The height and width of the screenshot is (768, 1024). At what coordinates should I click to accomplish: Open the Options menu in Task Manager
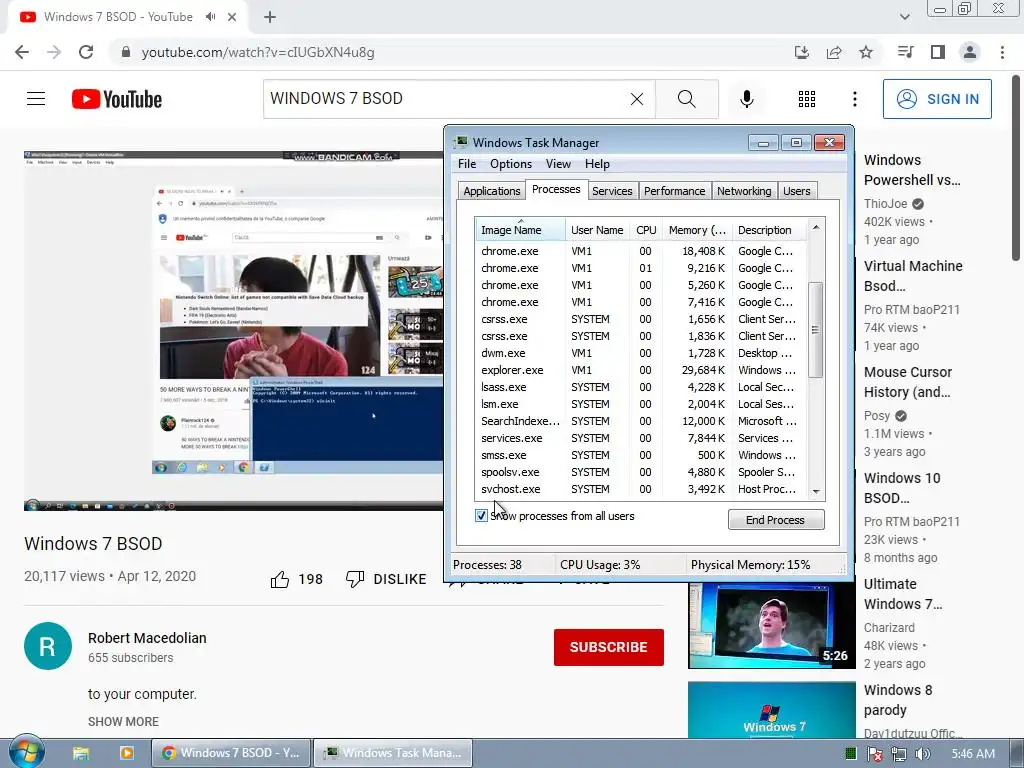511,164
